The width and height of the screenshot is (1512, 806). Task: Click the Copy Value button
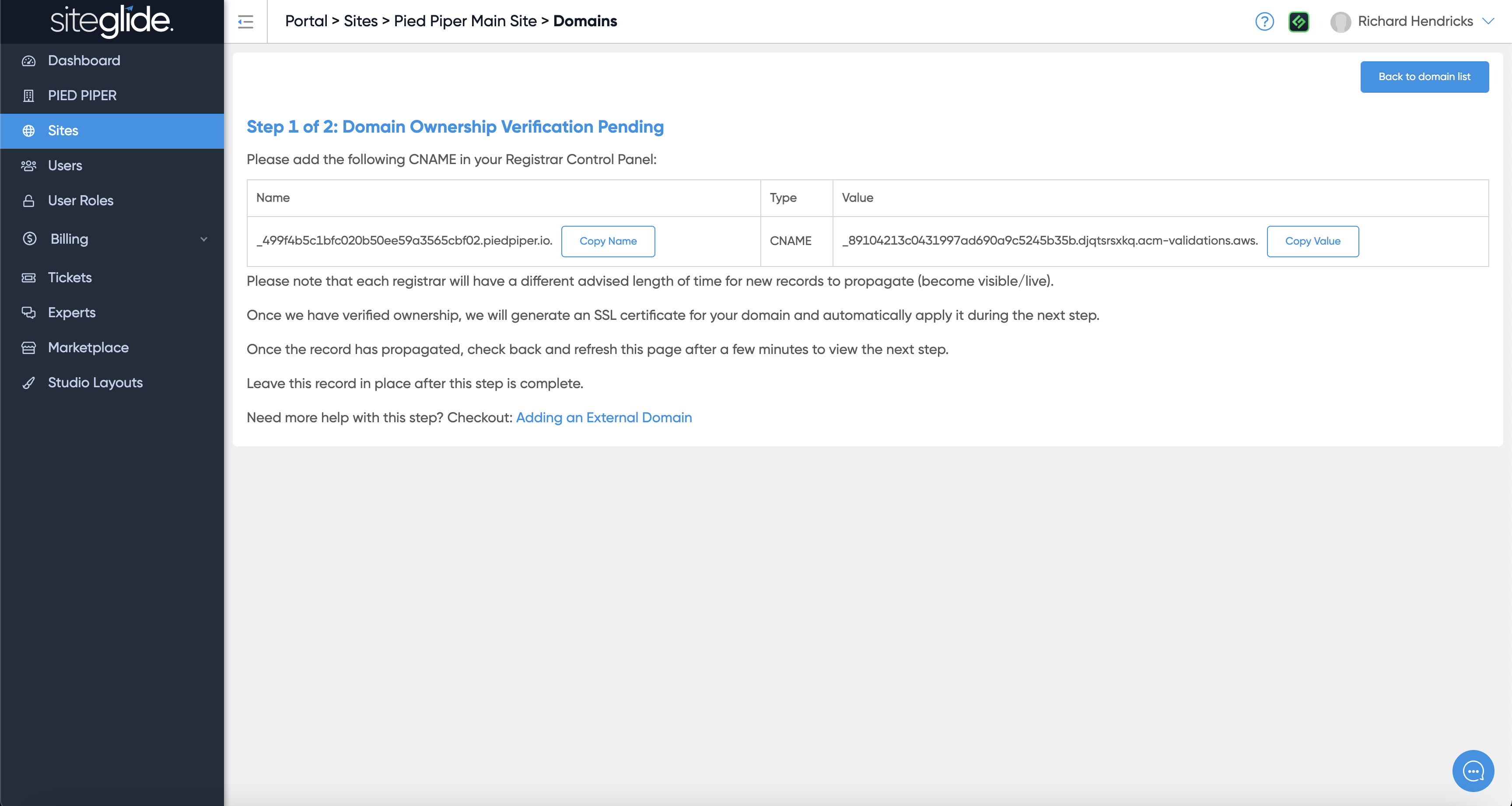click(1312, 241)
